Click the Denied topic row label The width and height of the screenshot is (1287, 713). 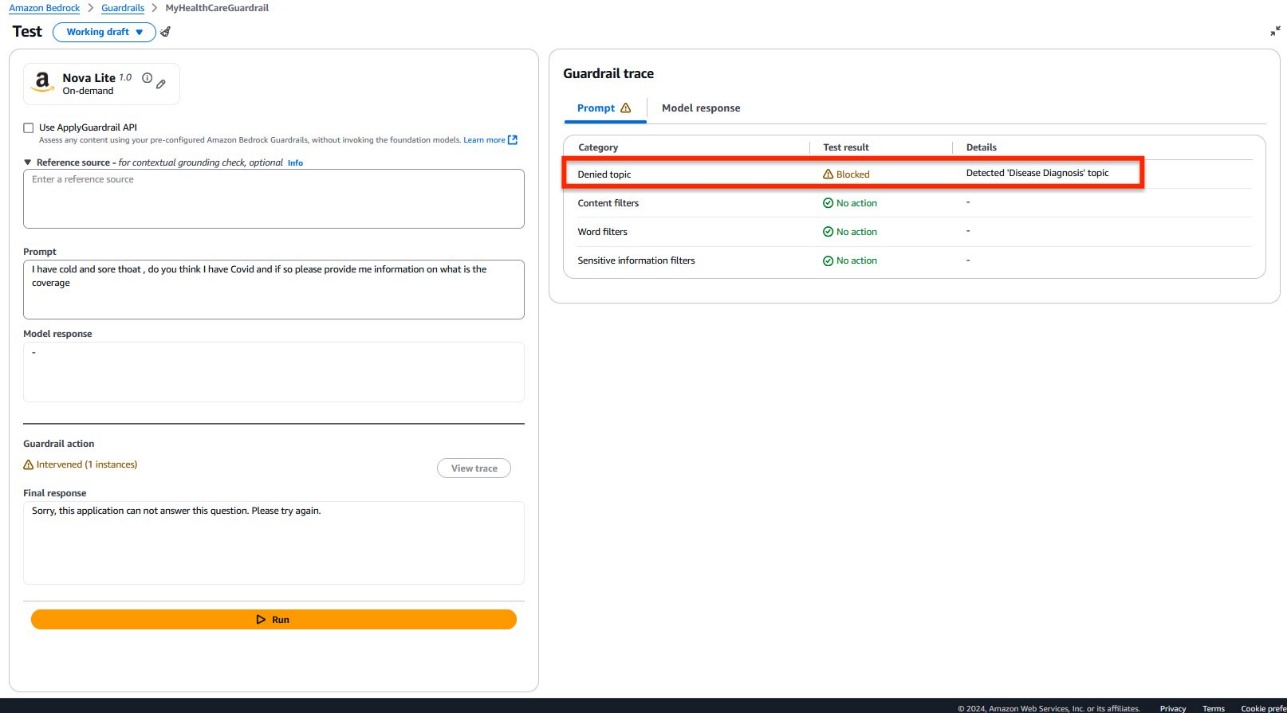click(605, 174)
